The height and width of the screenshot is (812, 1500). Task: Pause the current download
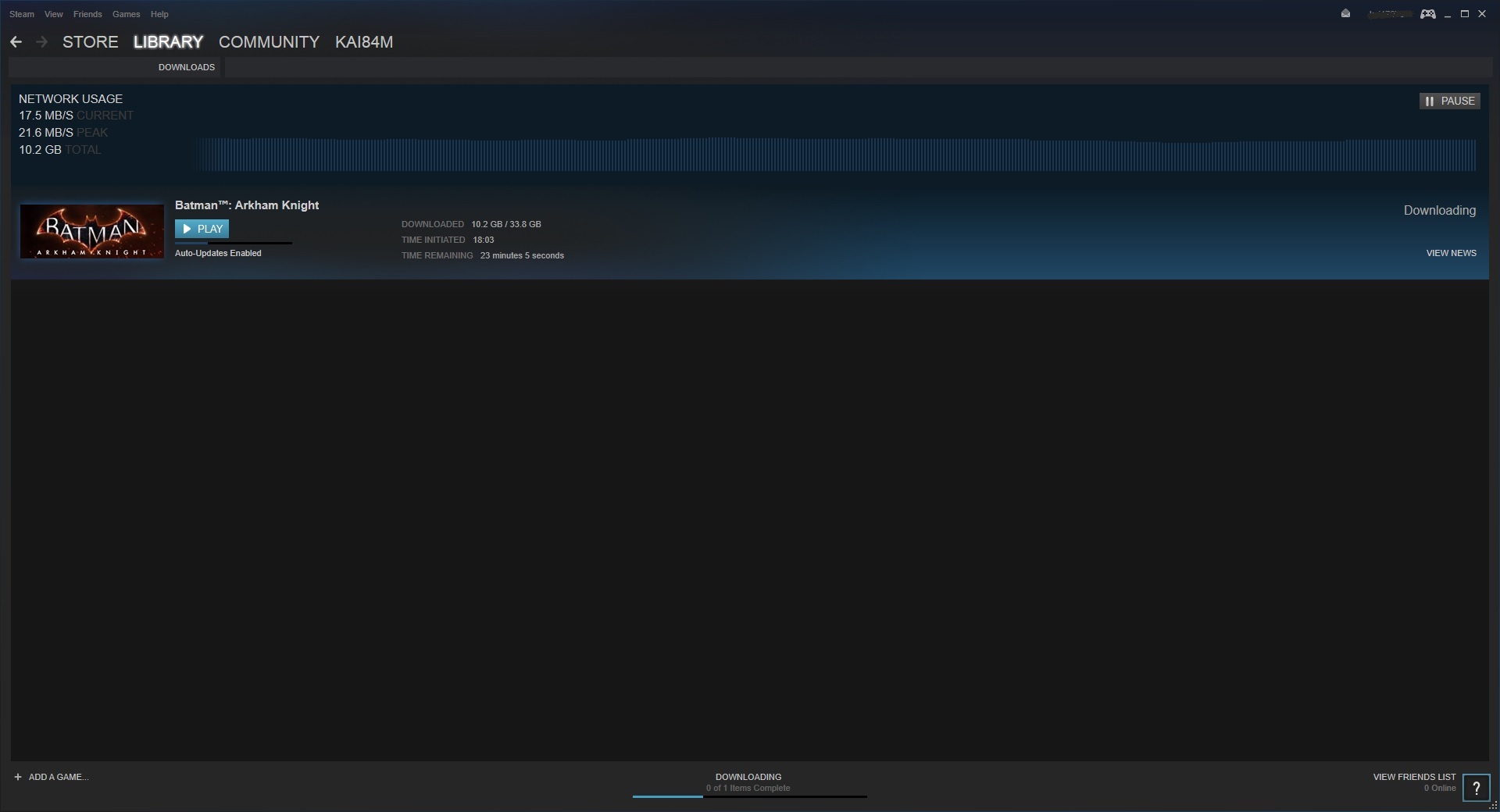click(x=1449, y=101)
